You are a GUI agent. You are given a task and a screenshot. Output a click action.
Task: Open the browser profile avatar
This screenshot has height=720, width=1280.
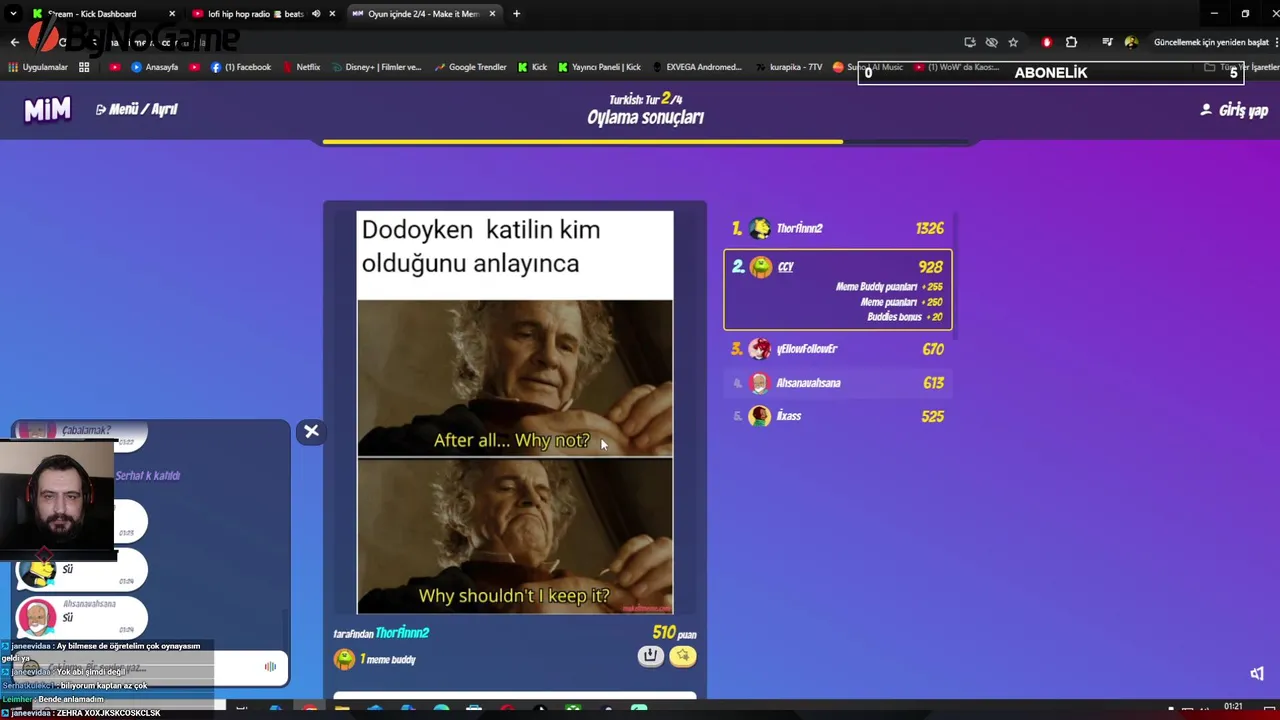[1131, 42]
